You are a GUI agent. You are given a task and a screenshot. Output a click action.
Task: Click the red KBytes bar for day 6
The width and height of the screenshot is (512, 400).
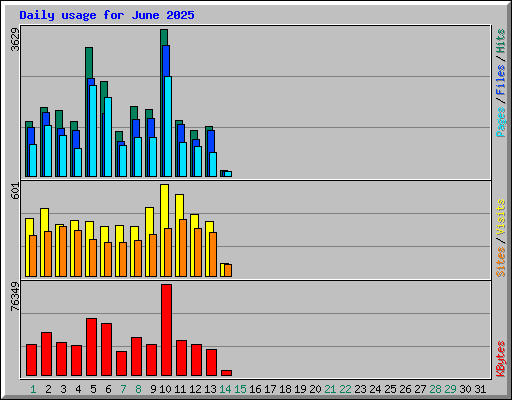tap(106, 349)
